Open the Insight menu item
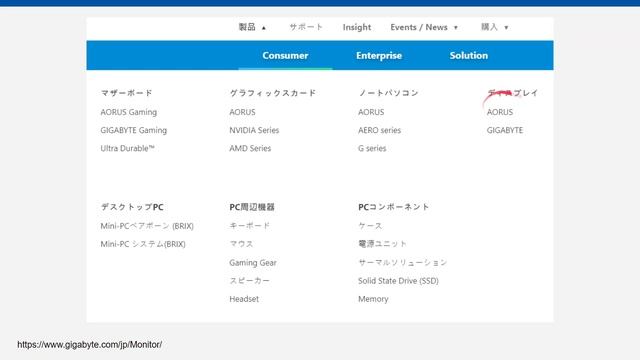 click(357, 27)
